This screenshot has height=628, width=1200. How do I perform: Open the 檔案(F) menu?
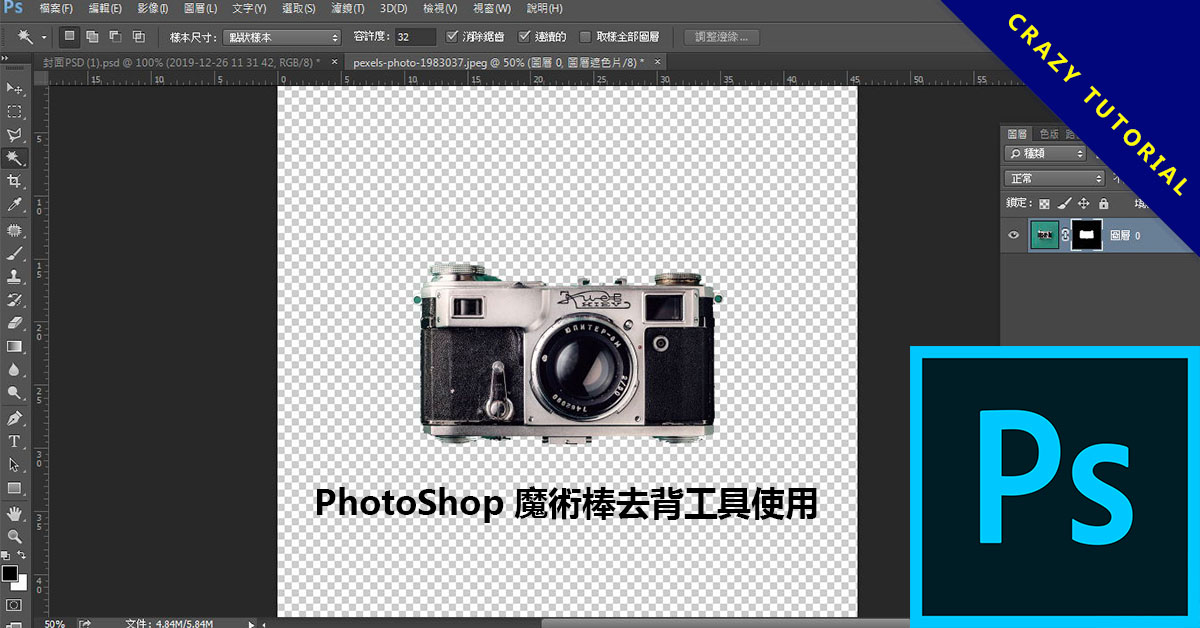(x=56, y=8)
